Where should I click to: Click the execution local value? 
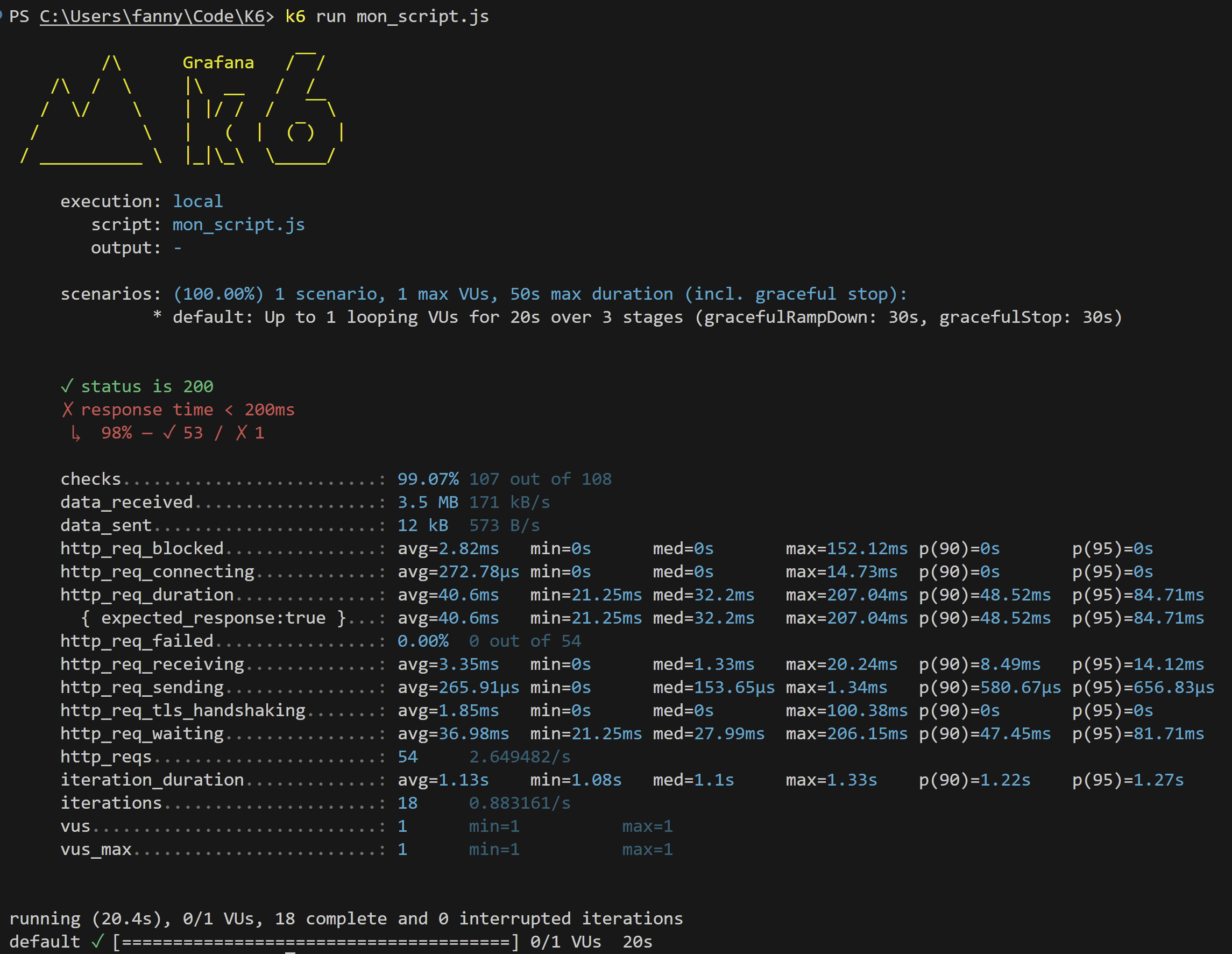(x=197, y=201)
